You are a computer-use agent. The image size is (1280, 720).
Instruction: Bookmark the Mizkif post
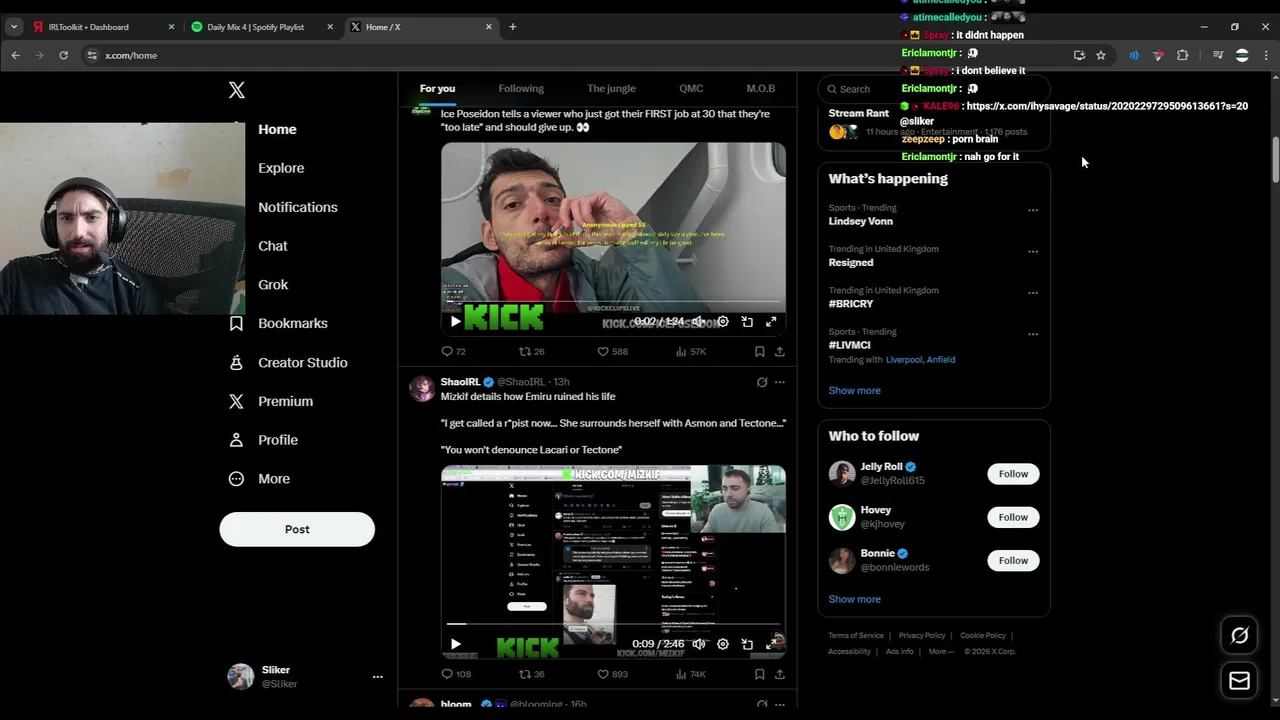click(759, 675)
